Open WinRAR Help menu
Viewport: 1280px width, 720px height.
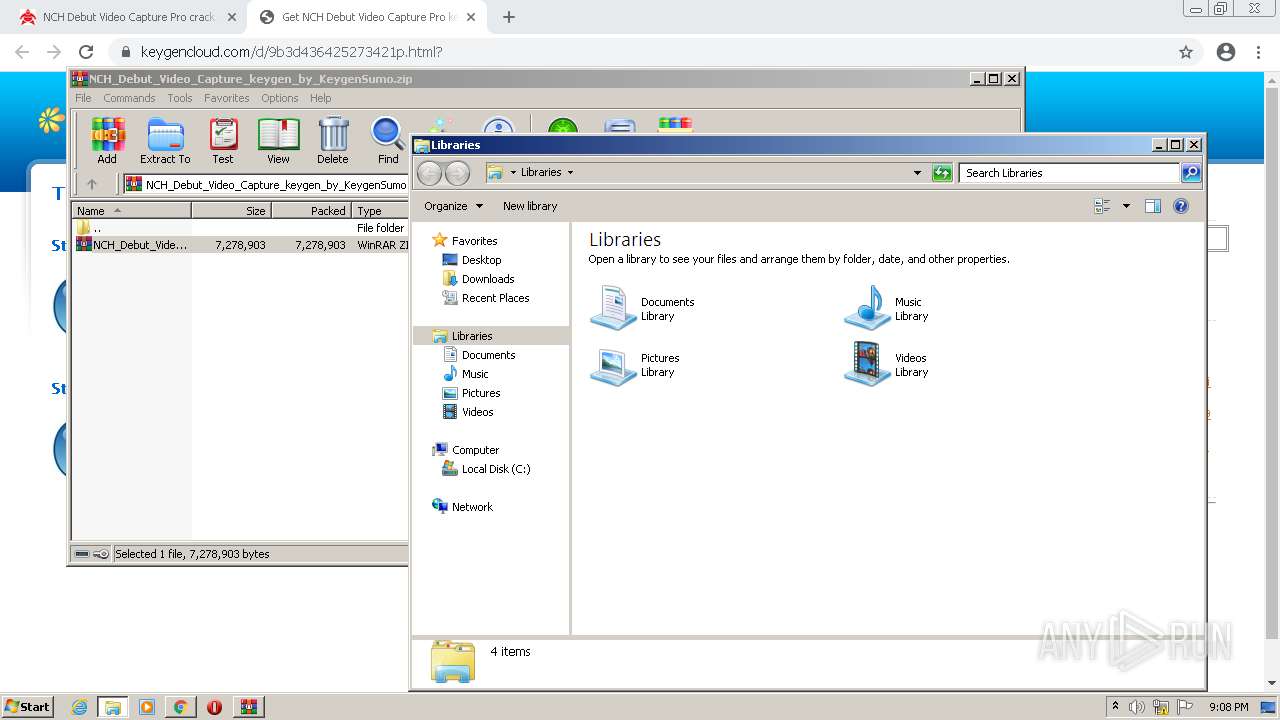(x=320, y=98)
